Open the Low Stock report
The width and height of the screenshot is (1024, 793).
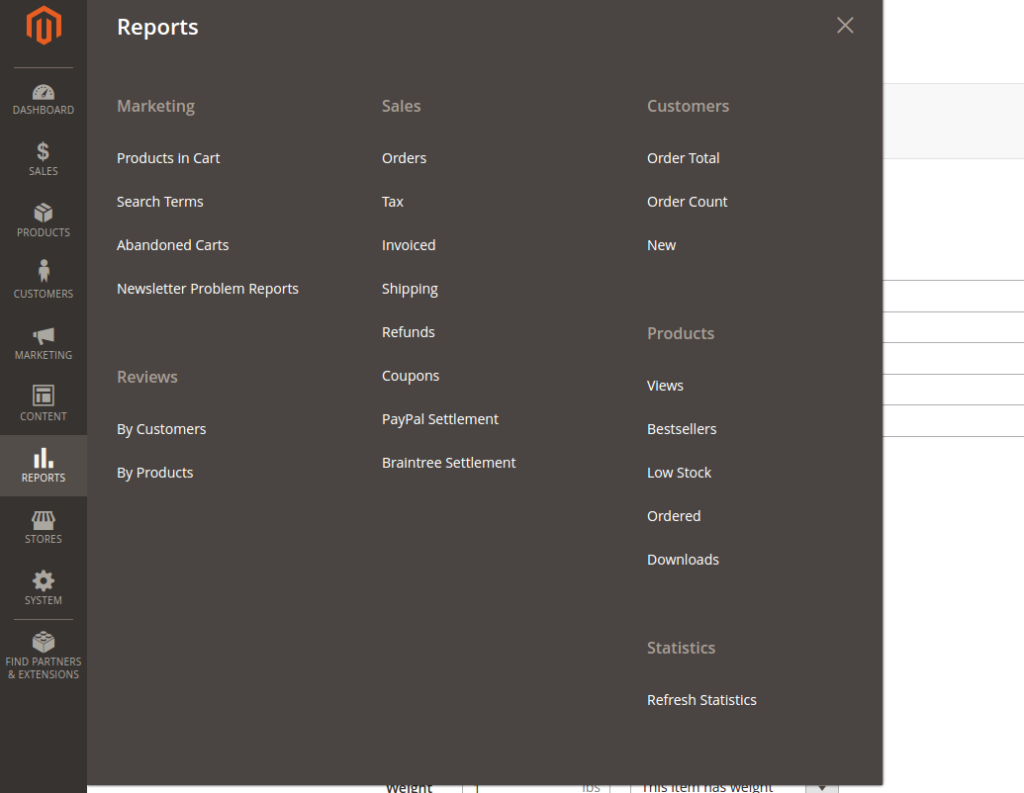(679, 473)
